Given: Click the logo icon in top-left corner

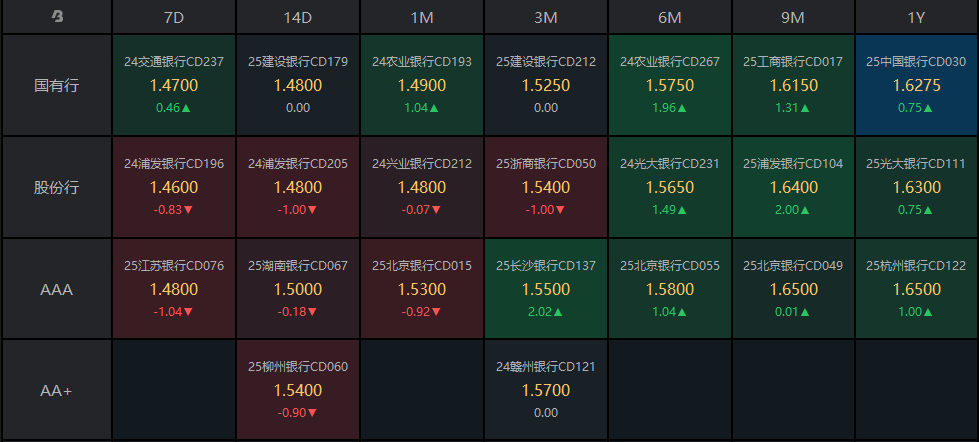Looking at the screenshot, I should [57, 17].
